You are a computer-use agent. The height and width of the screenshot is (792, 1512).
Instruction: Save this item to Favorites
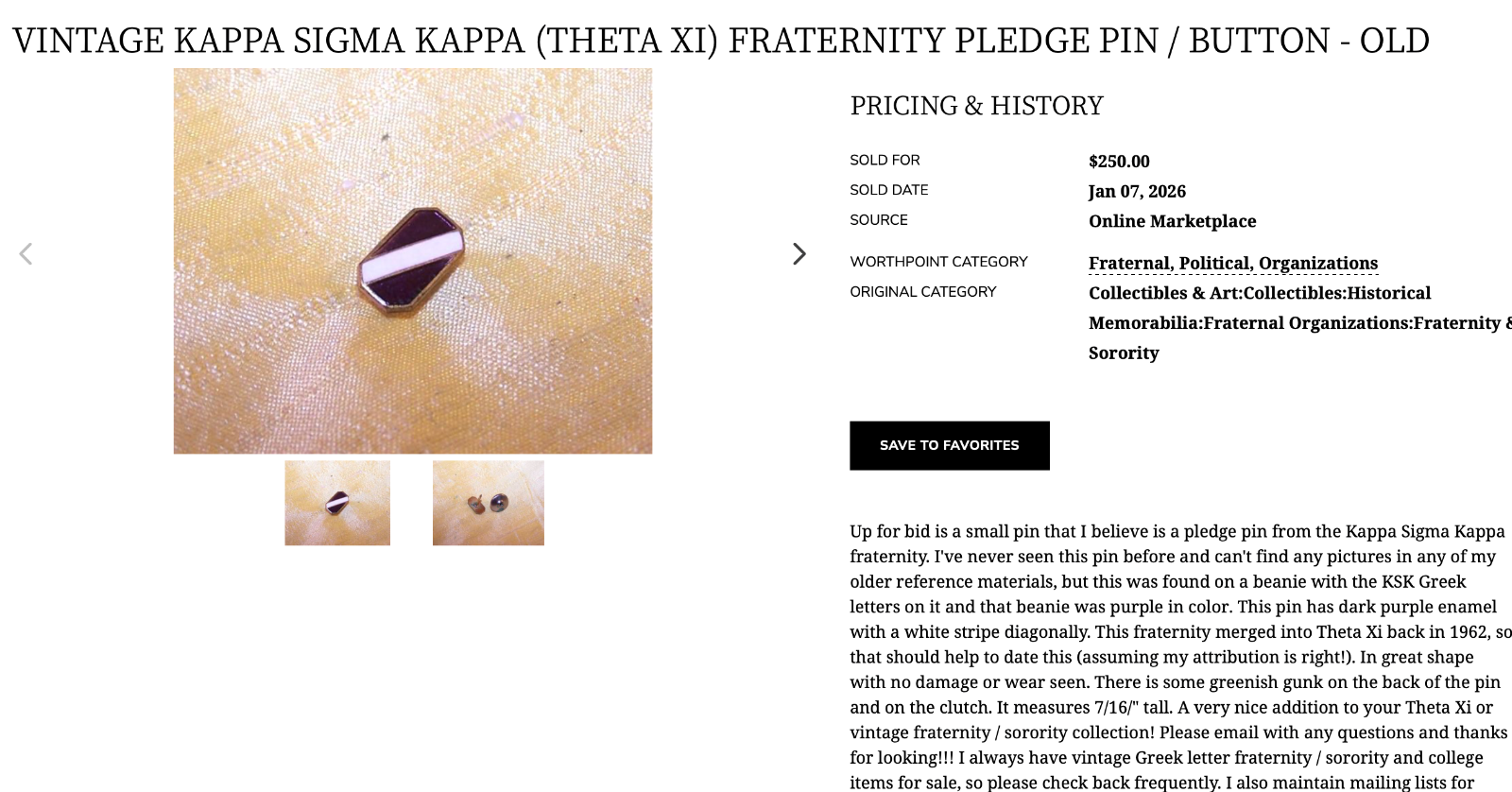tap(950, 445)
